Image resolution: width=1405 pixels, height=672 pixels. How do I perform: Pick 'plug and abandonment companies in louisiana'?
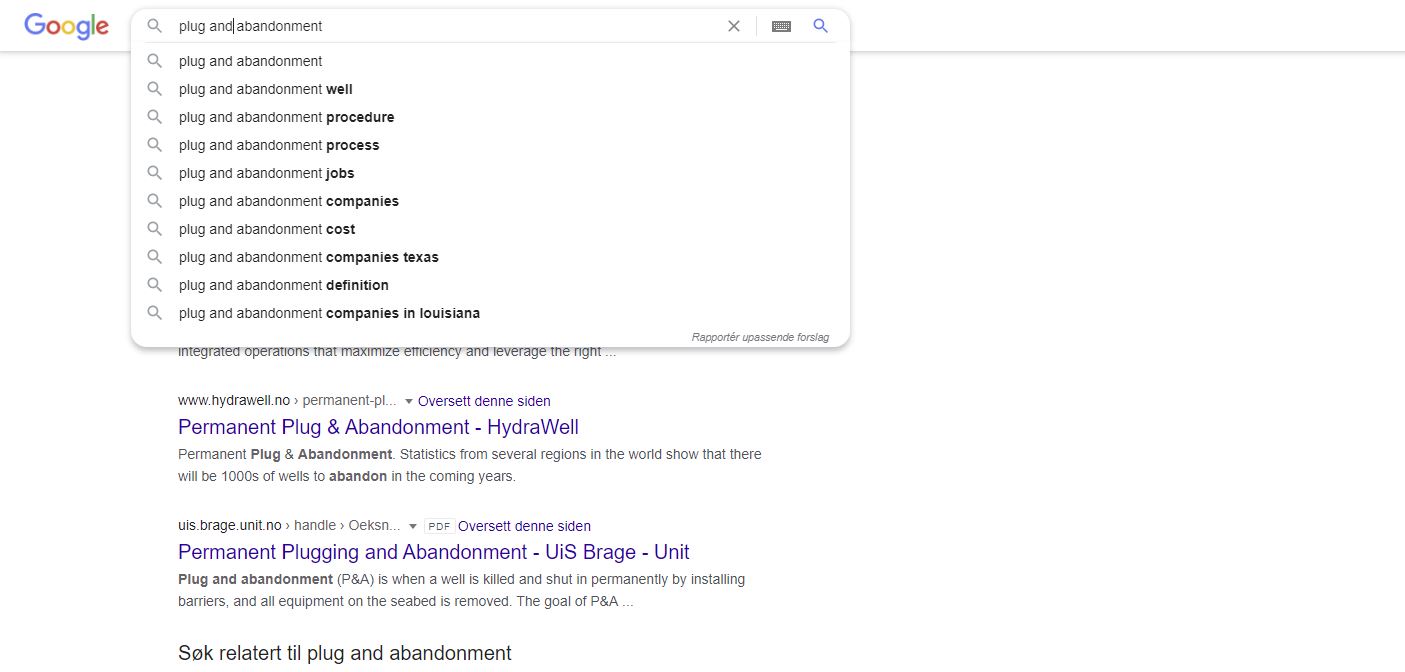pyautogui.click(x=329, y=313)
